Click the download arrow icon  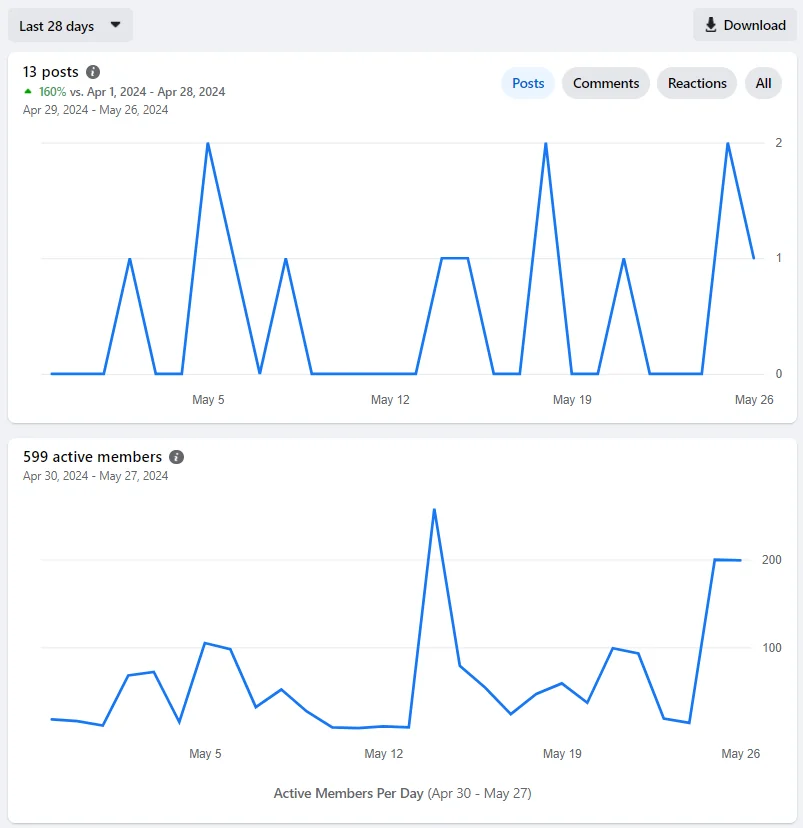(711, 25)
